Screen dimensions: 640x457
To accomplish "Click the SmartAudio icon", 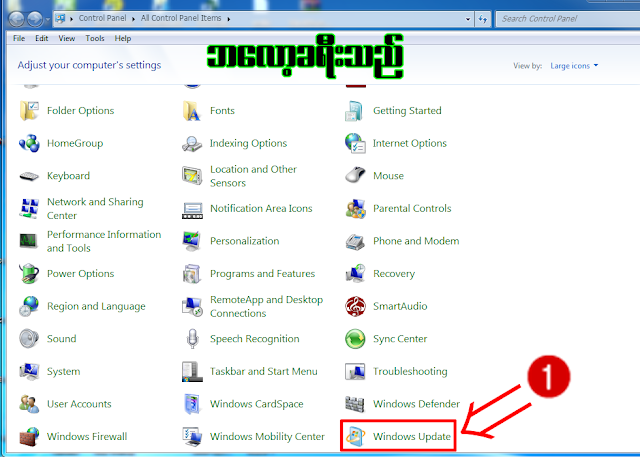I will click(355, 306).
